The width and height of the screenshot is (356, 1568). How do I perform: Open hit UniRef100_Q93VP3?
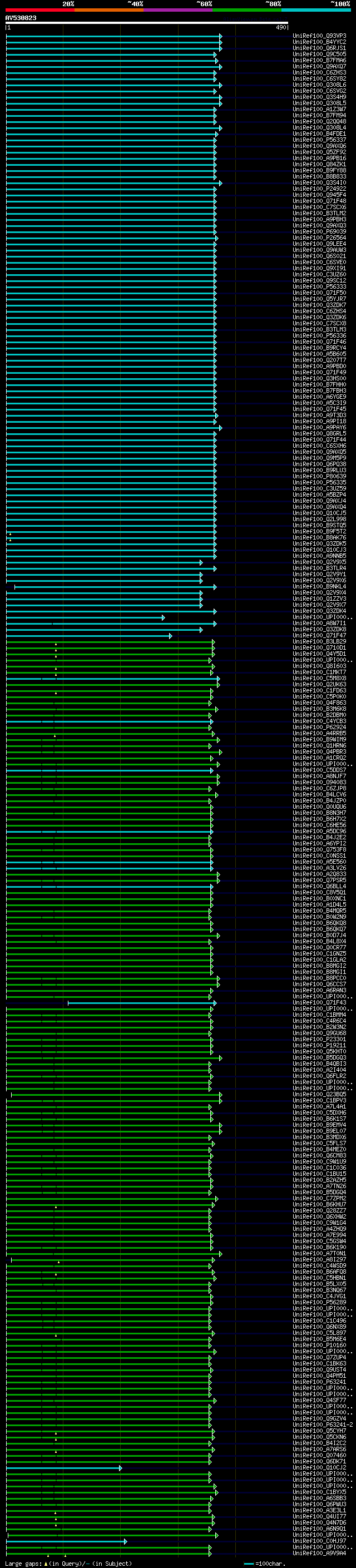319,36
